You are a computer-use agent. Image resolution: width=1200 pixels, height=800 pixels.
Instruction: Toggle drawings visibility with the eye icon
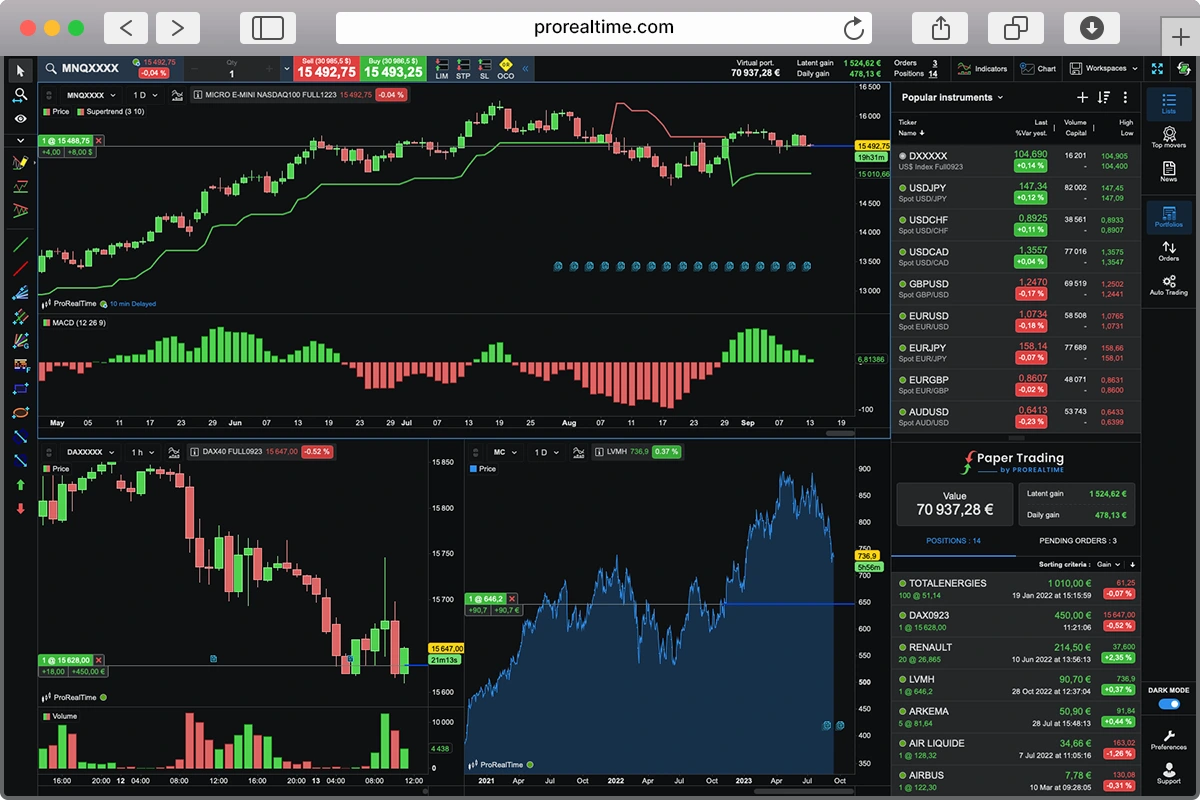(x=20, y=119)
